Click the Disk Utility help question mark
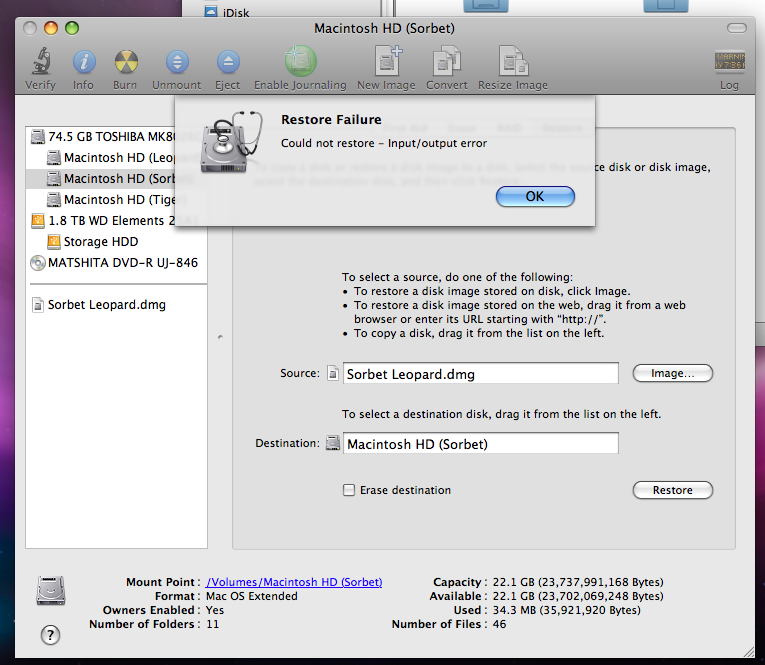765x665 pixels. coord(50,635)
